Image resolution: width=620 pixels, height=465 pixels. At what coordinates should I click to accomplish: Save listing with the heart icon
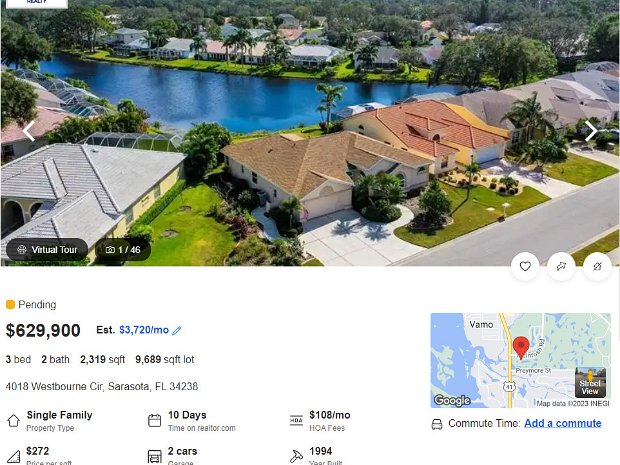point(525,267)
